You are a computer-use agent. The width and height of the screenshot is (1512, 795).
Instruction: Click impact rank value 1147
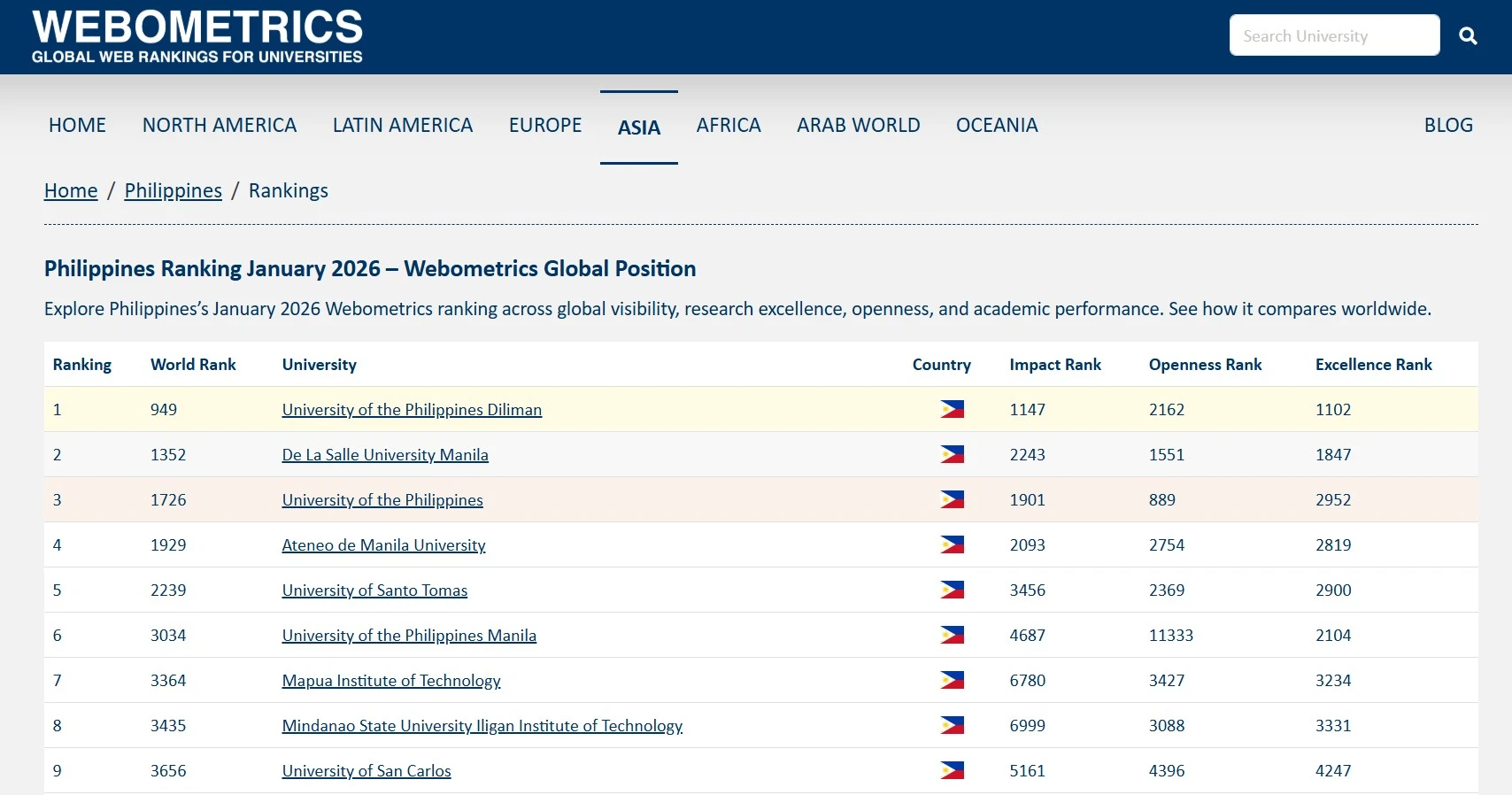(1028, 409)
